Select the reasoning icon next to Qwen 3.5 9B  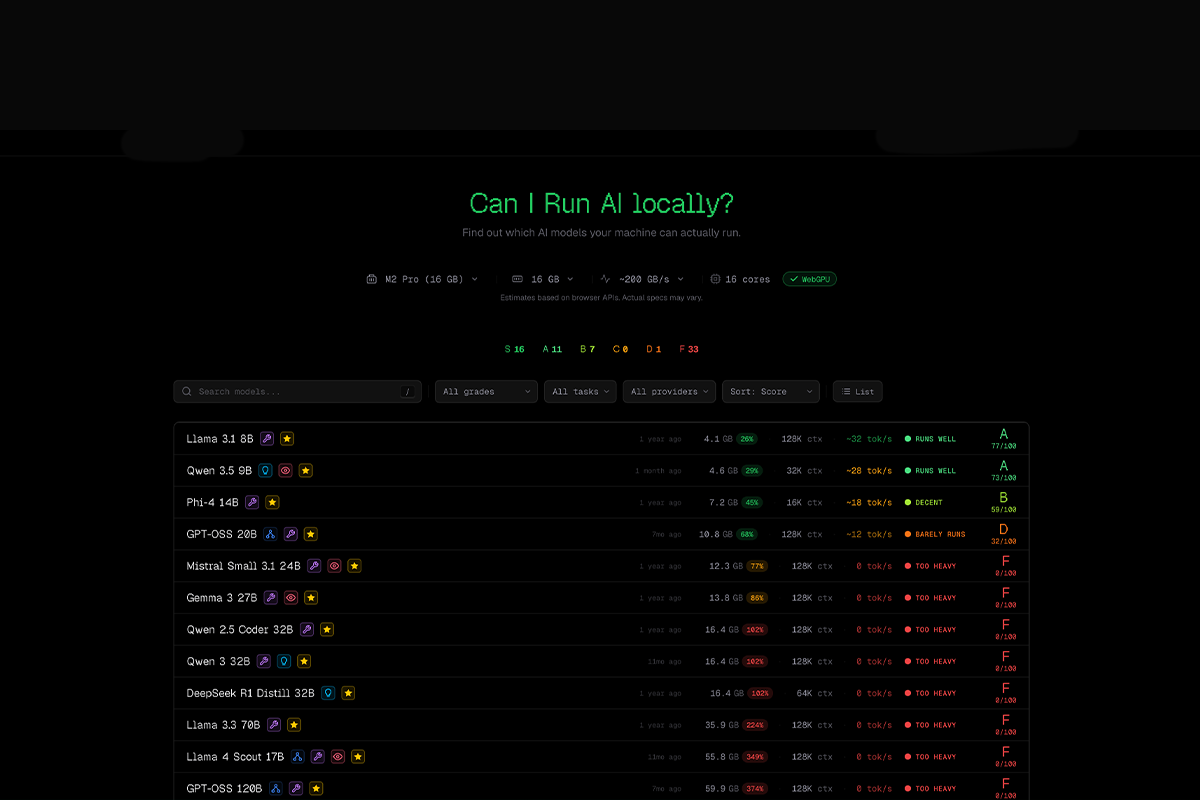click(266, 469)
